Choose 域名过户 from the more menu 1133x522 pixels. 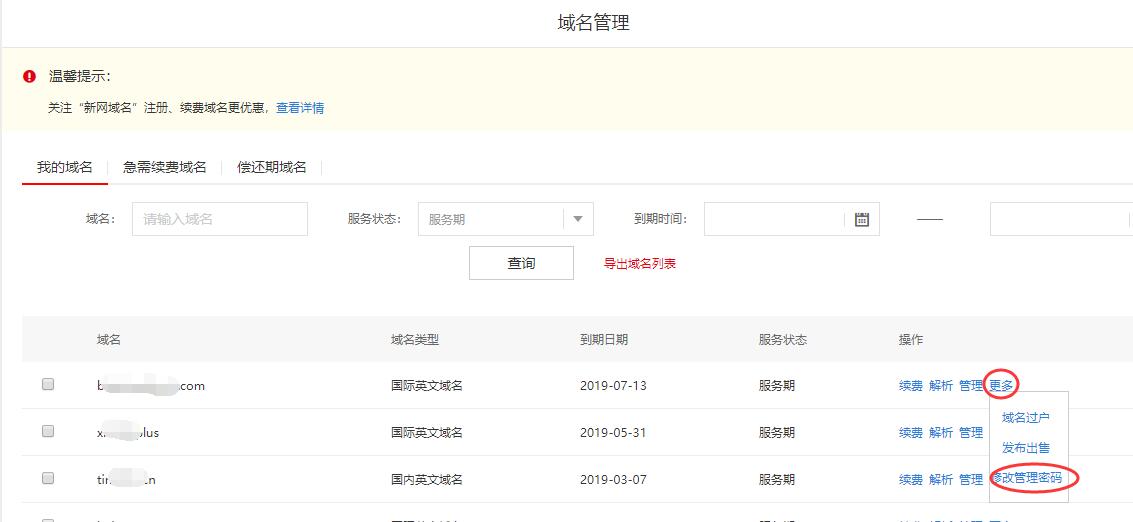click(1025, 417)
